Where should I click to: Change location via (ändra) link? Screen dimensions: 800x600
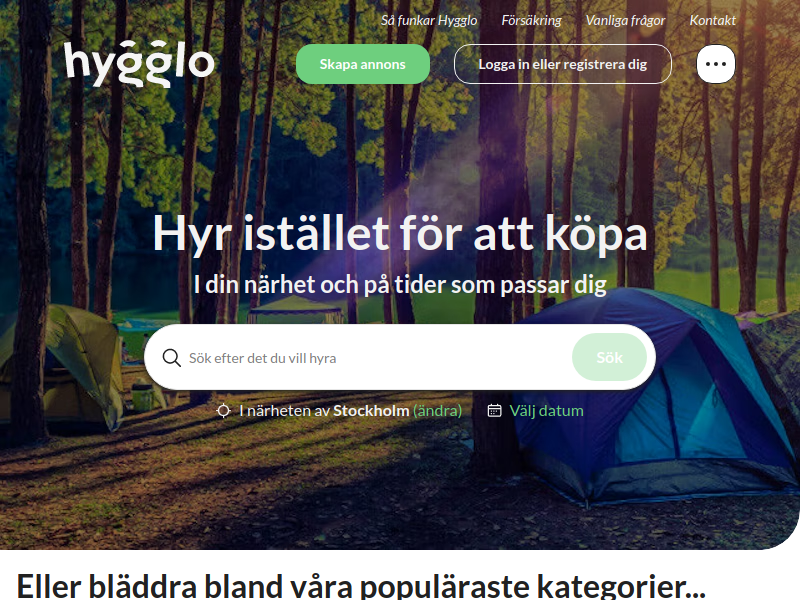click(x=438, y=411)
